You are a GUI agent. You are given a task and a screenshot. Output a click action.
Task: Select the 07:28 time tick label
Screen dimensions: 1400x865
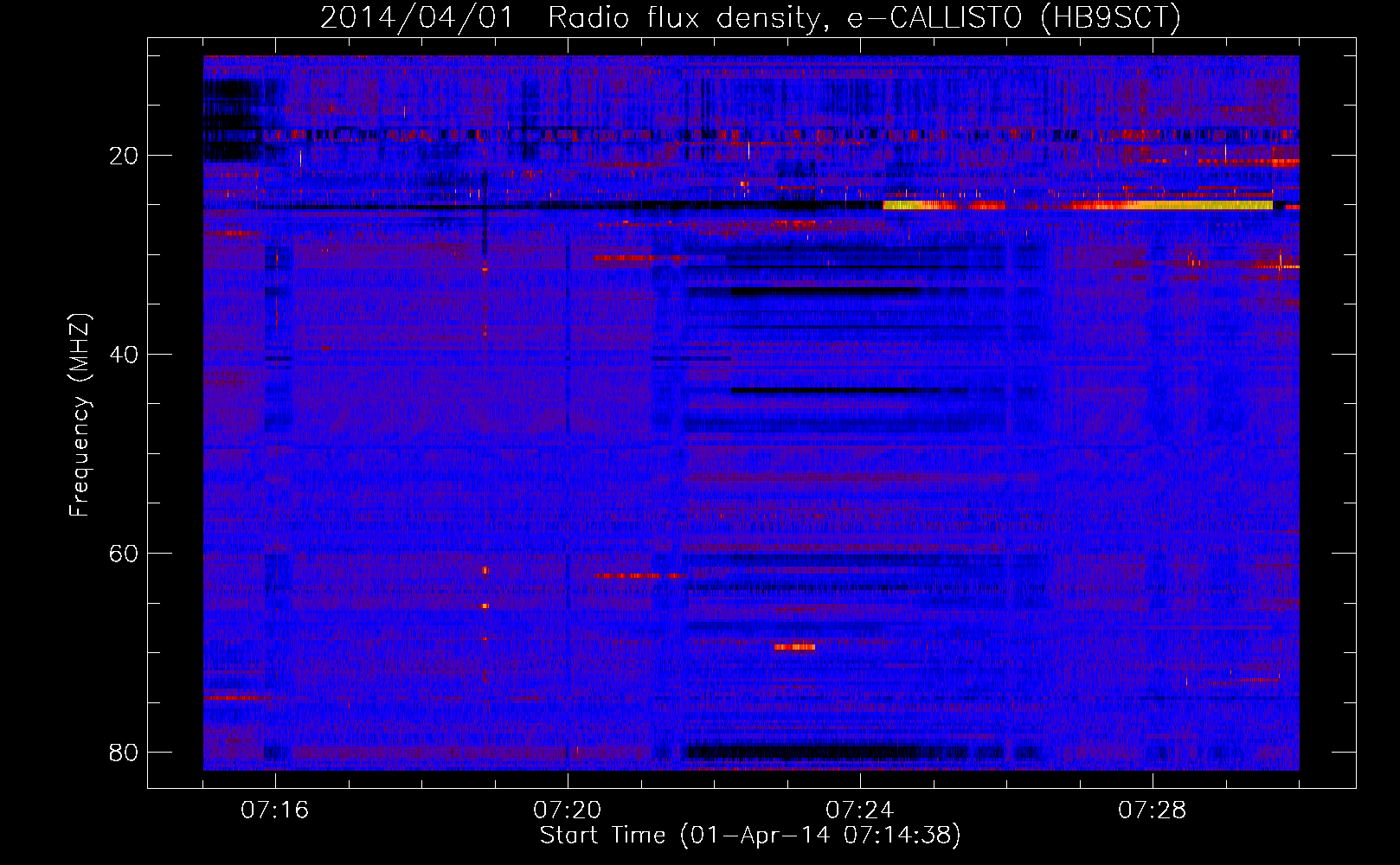[1153, 811]
